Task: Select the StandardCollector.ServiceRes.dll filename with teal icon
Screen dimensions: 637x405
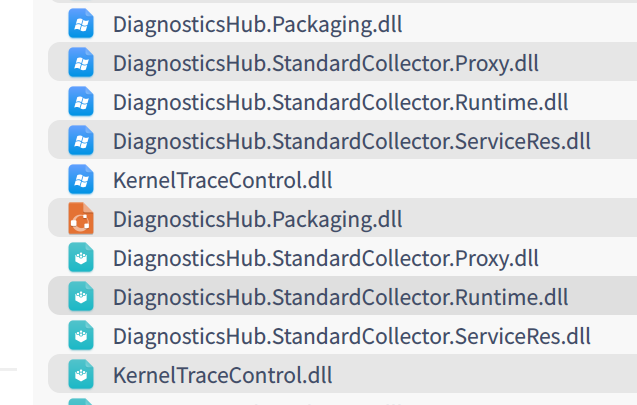Action: 352,336
